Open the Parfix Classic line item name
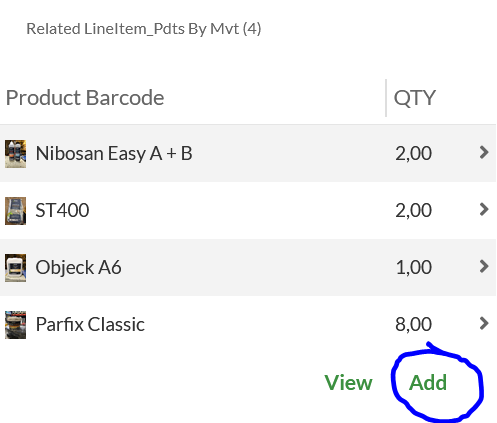Screen dimensions: 497x423 click(90, 324)
